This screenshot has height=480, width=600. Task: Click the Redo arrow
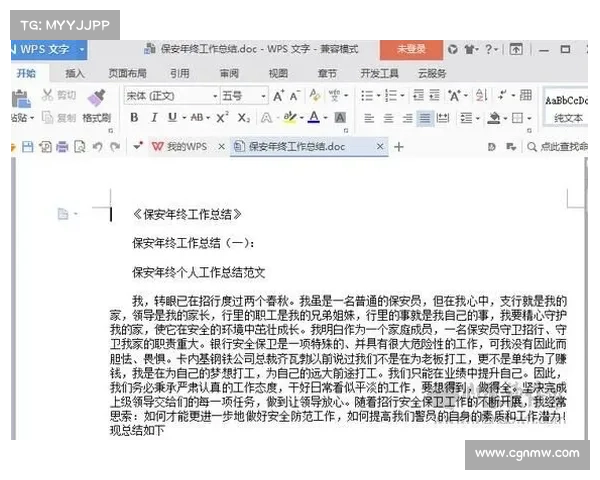[x=115, y=147]
